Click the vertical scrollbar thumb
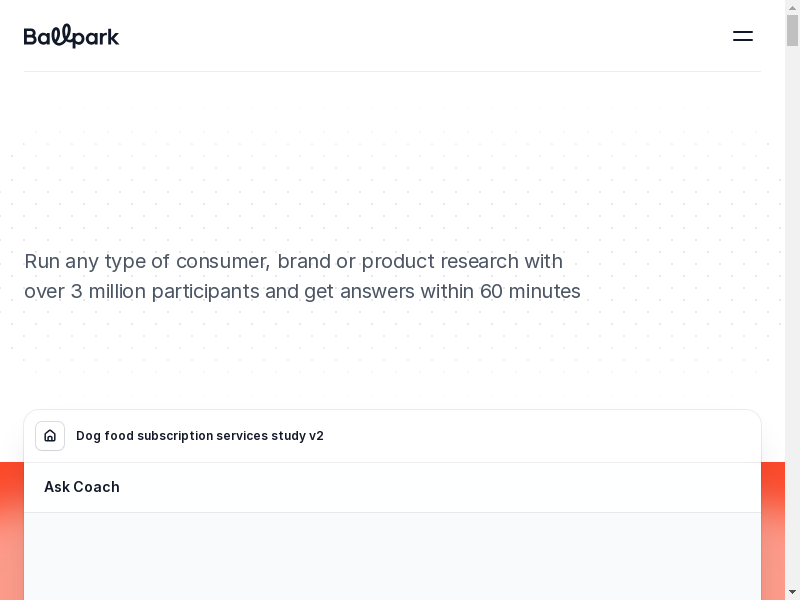Image resolution: width=800 pixels, height=600 pixels. point(792,31)
